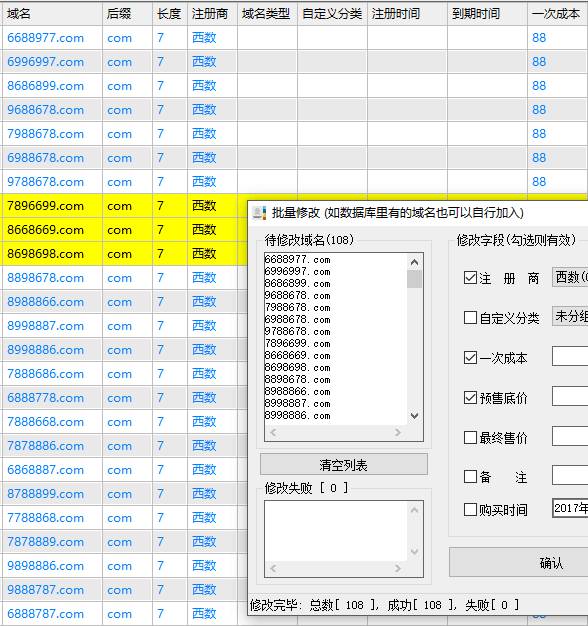Click right arrow of pending list horizontal scrollbar
This screenshot has height=626, width=588.
click(398, 432)
